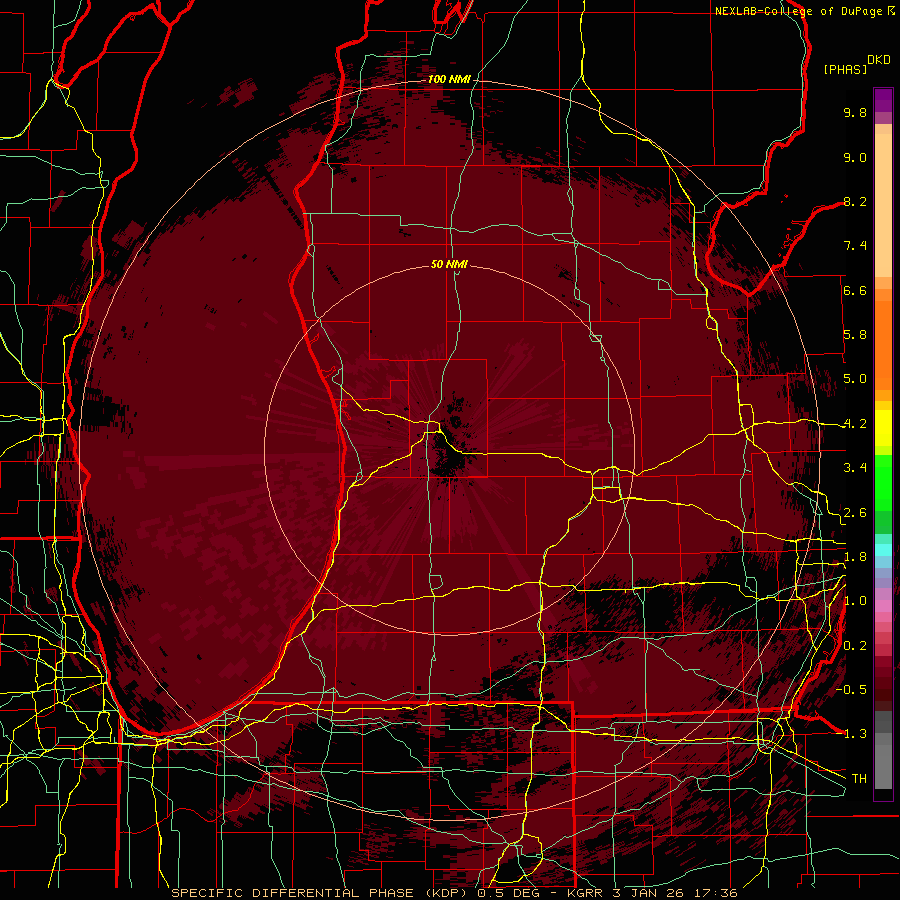
Task: Click the 9.8 scale value
Action: [855, 112]
